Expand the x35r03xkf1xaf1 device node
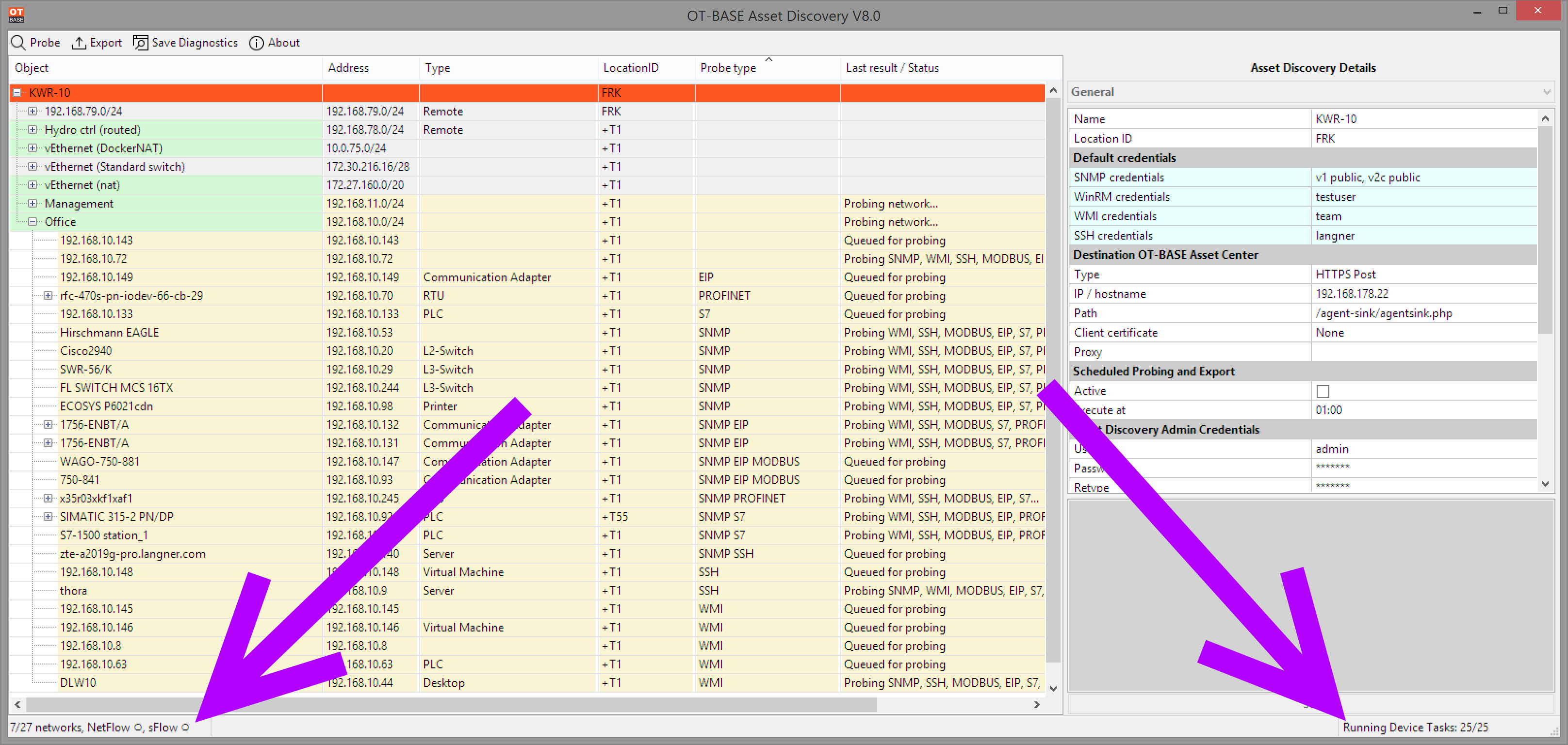 point(48,498)
